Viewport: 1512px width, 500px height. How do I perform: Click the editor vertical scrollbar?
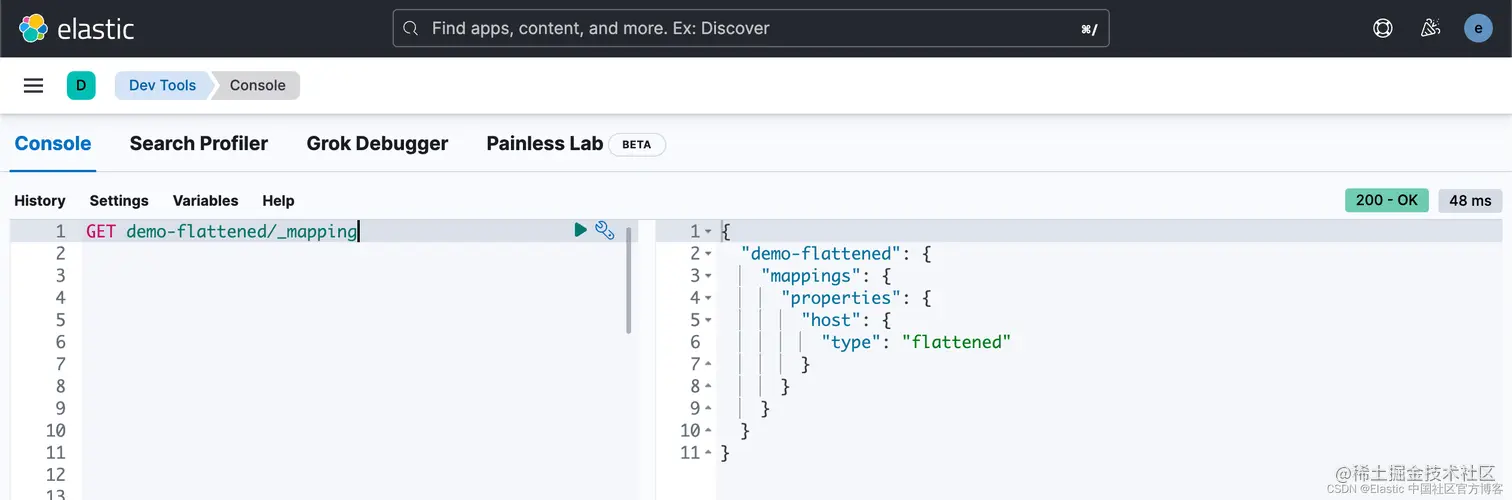point(629,280)
